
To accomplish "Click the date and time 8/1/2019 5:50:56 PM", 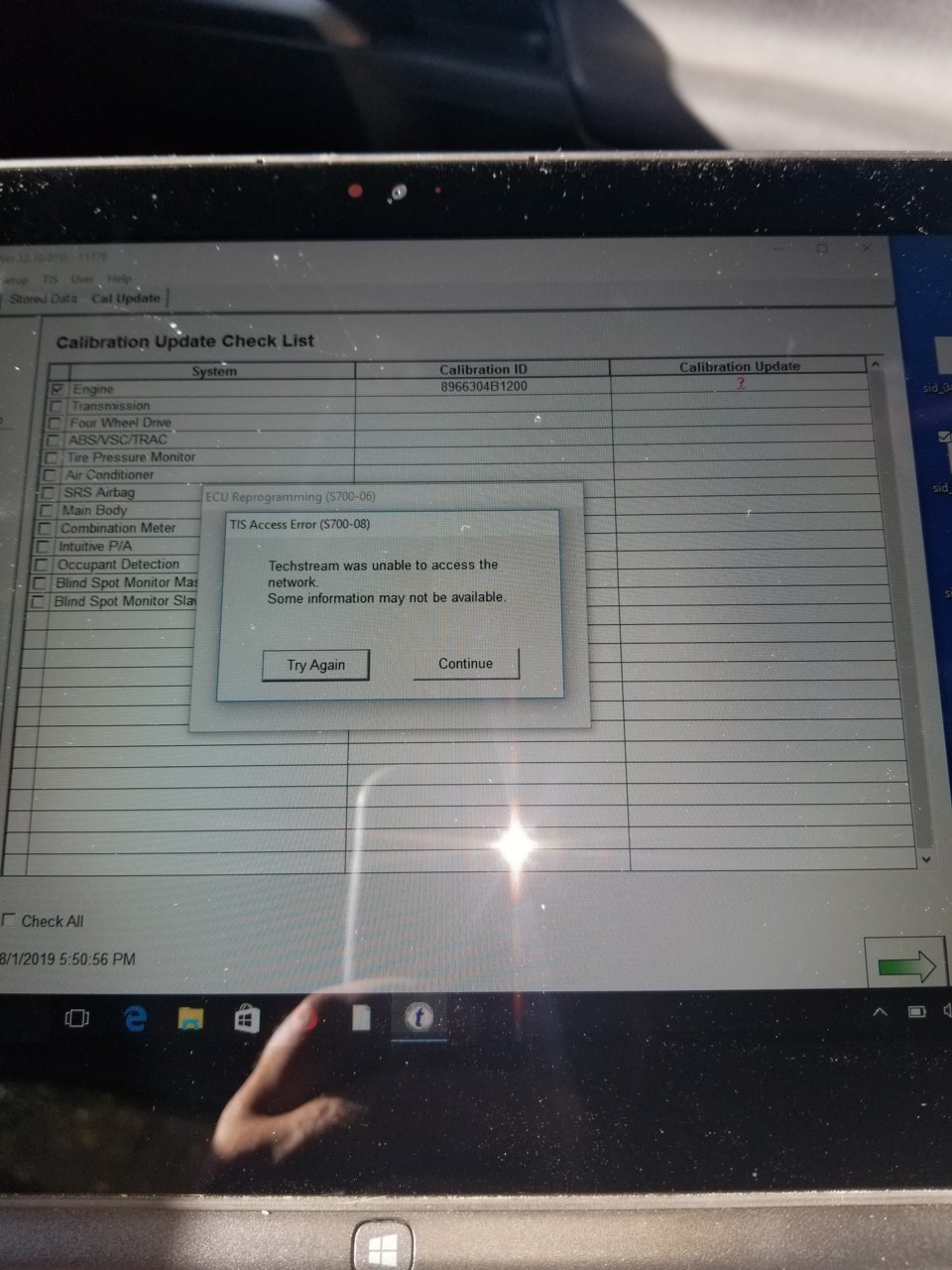I will [68, 959].
